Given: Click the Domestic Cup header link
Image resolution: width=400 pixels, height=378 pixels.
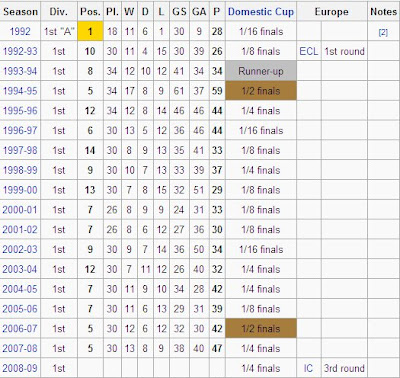Looking at the screenshot, I should (x=261, y=12).
